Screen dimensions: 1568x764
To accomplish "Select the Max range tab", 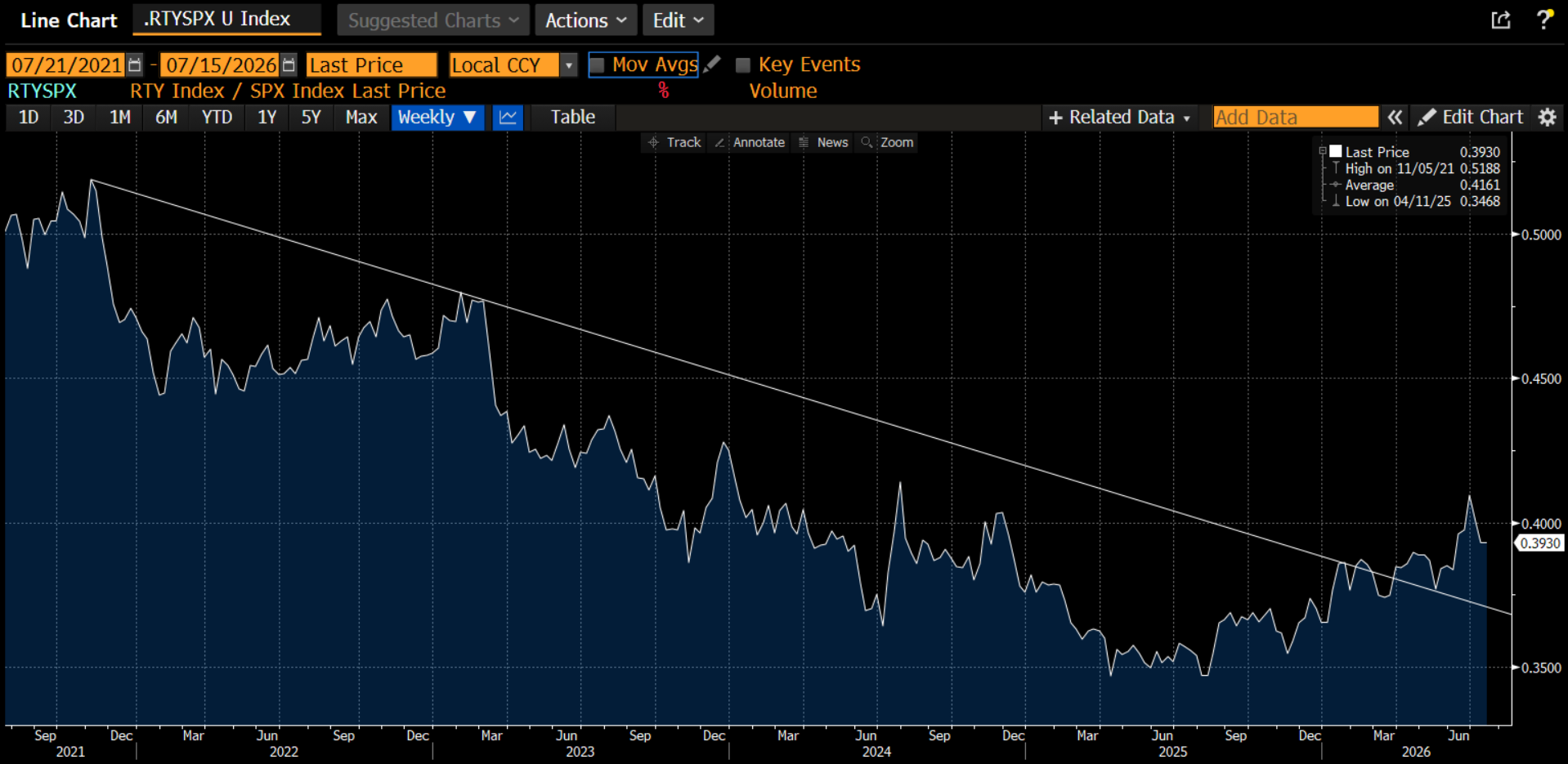I will [361, 117].
